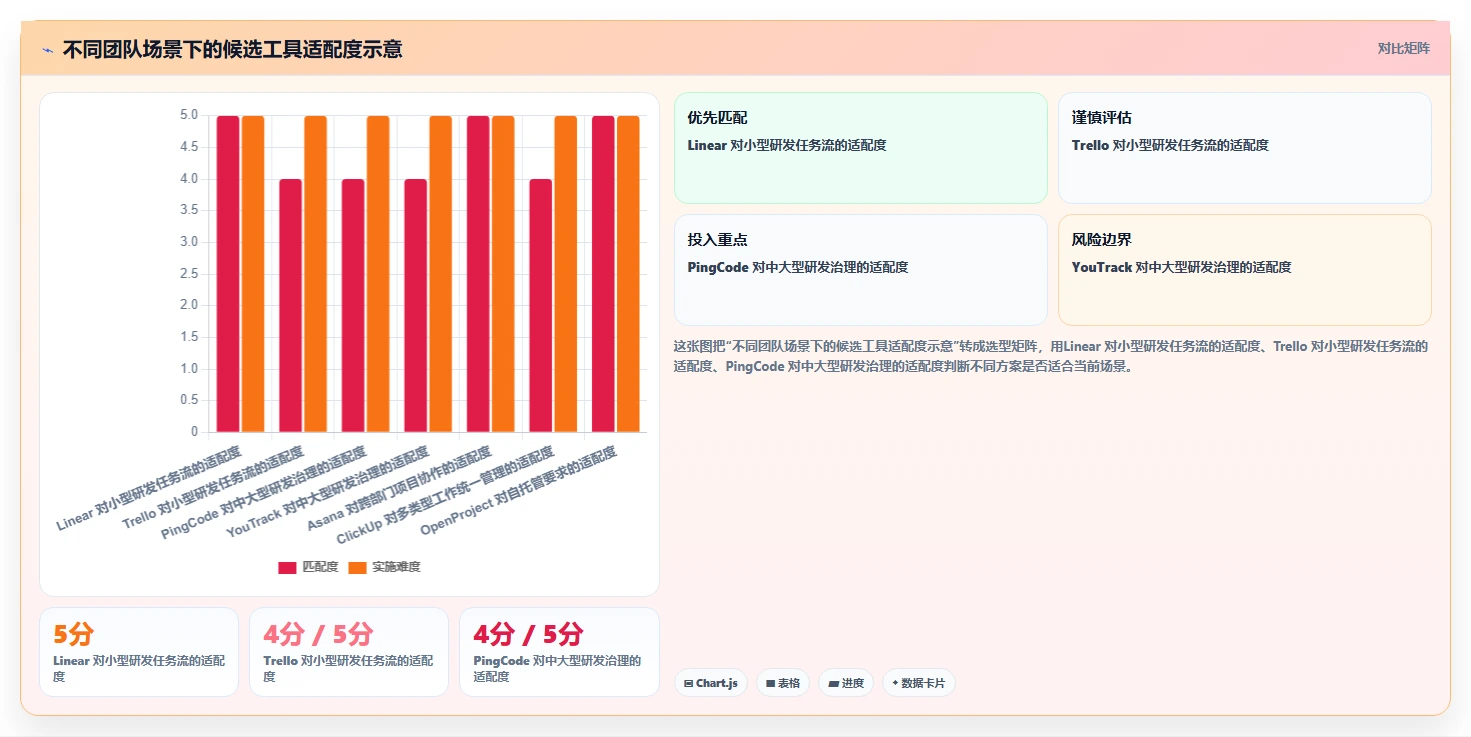This screenshot has width=1471, height=737.
Task: Click the orange OpenProject 实施难度 bar
Action: pyautogui.click(x=628, y=274)
